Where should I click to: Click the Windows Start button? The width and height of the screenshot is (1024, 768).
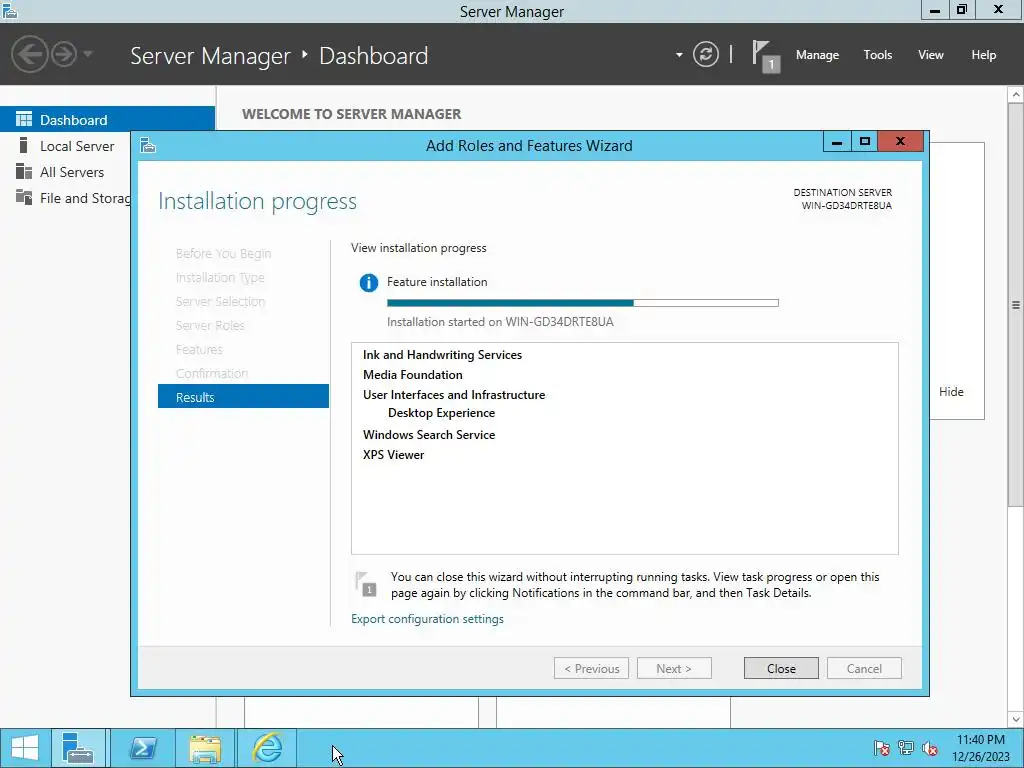pyautogui.click(x=25, y=748)
